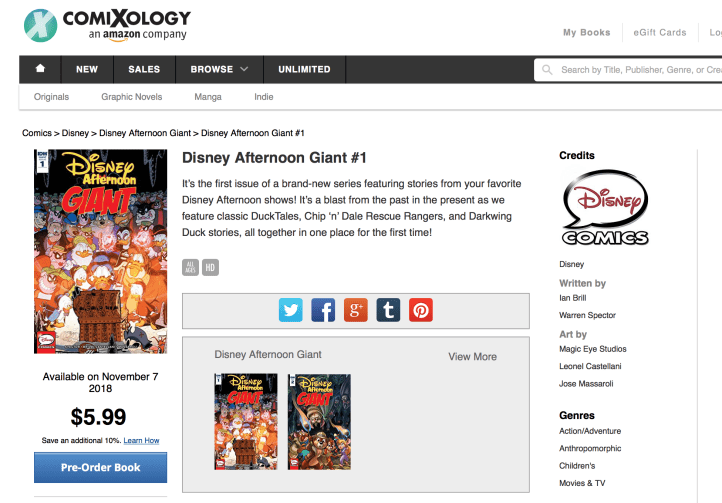
Task: Go to the home icon in navbar
Action: pyautogui.click(x=40, y=69)
